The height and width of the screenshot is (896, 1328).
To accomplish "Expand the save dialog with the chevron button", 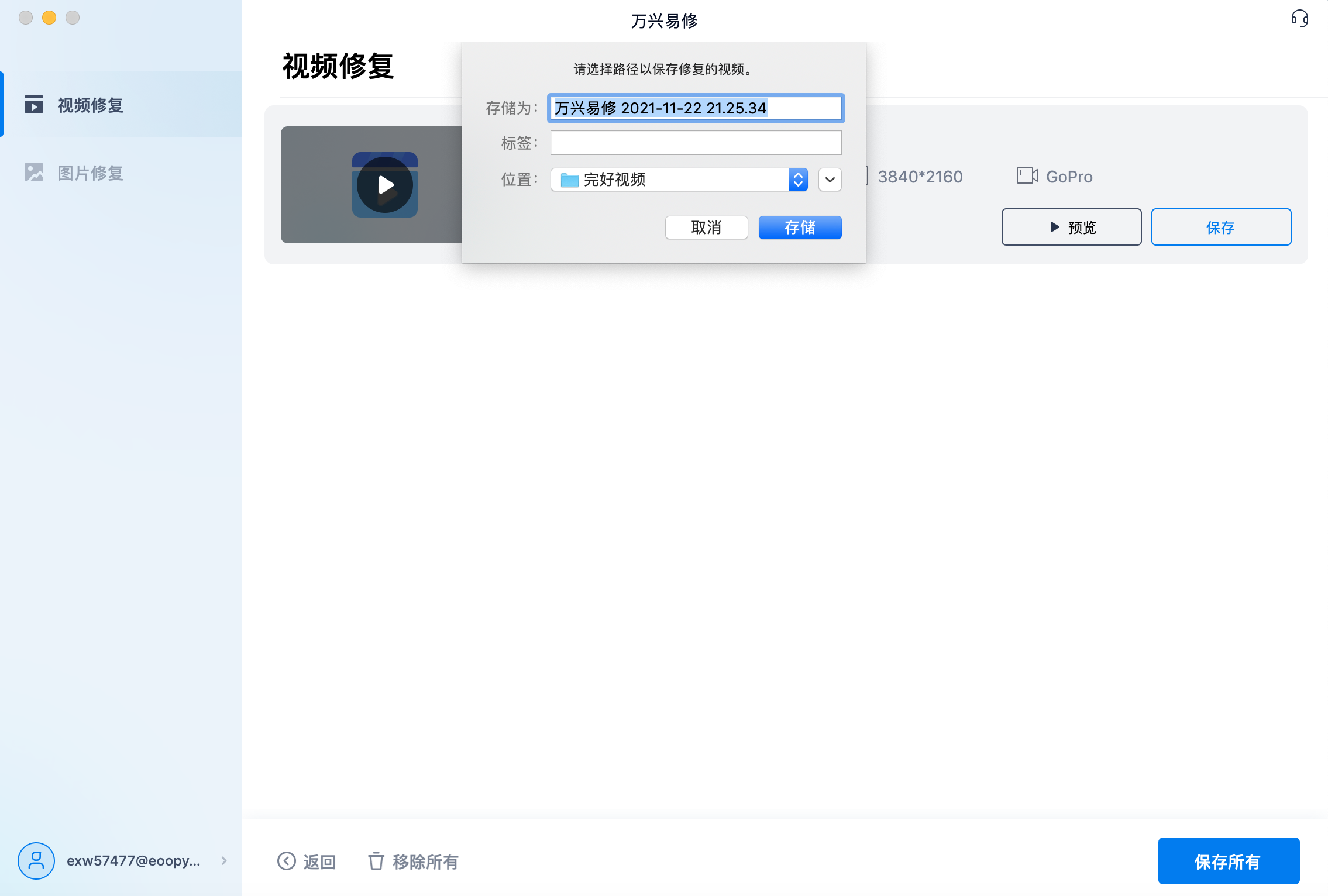I will click(x=830, y=180).
